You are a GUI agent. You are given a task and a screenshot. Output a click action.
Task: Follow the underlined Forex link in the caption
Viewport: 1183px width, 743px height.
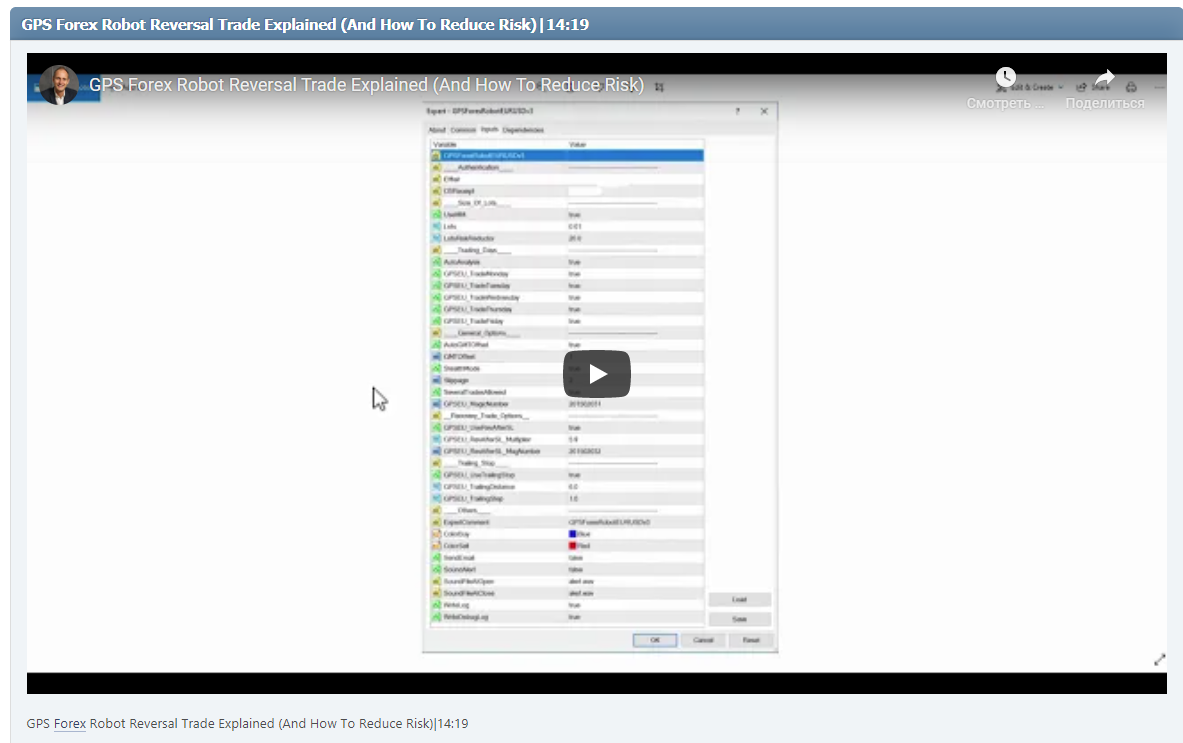[x=70, y=723]
